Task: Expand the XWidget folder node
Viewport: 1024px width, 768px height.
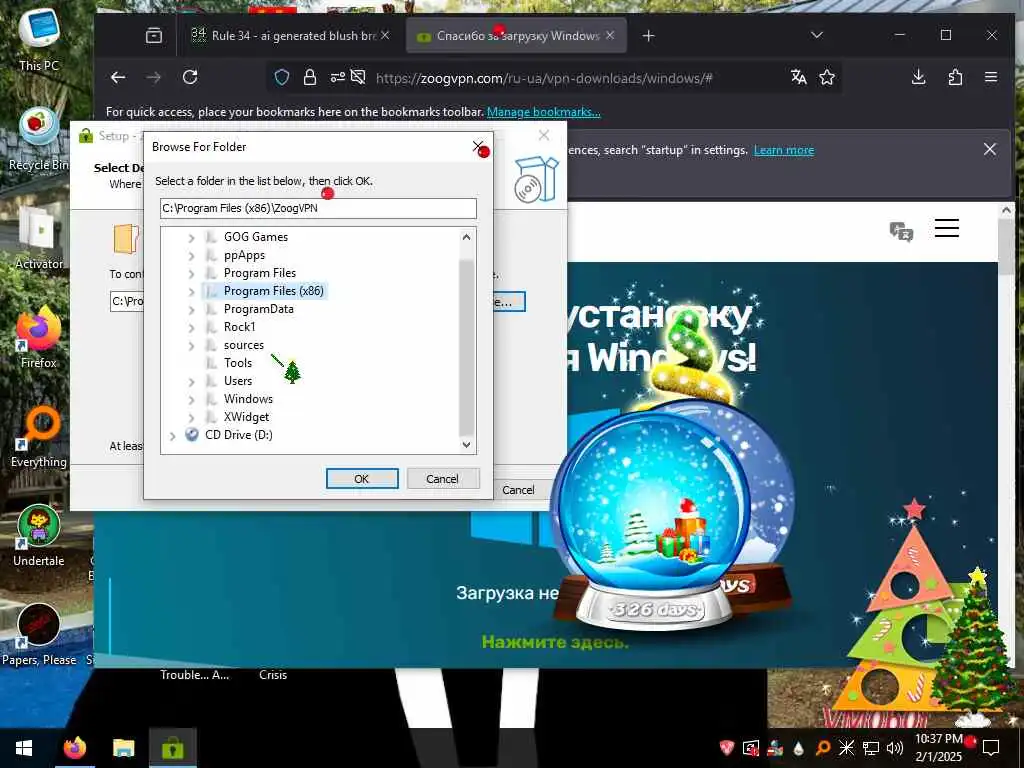Action: [x=191, y=417]
